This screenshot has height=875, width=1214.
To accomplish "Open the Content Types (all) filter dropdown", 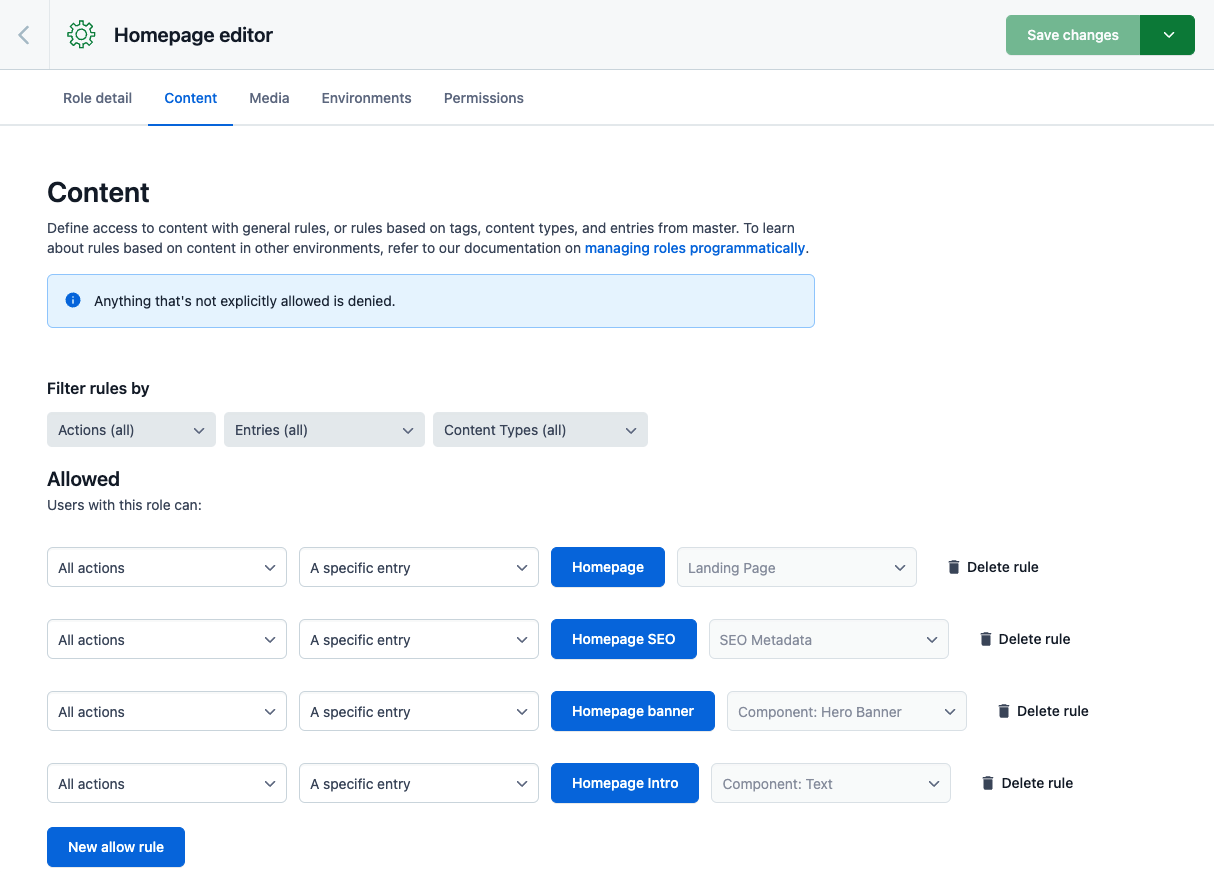I will (x=539, y=429).
